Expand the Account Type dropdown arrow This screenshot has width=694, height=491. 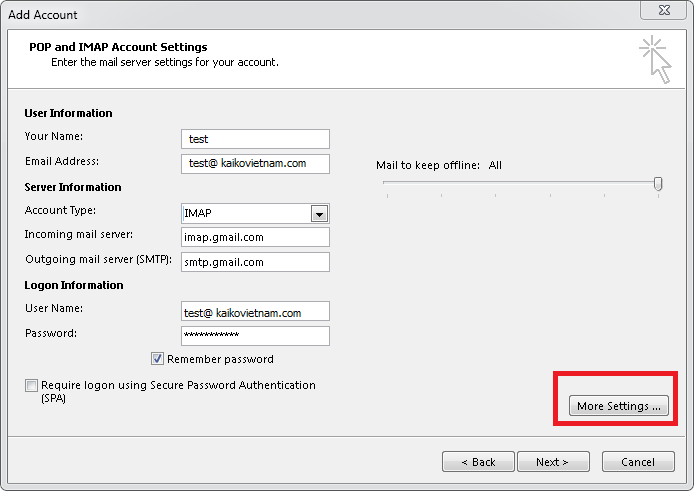click(x=319, y=214)
